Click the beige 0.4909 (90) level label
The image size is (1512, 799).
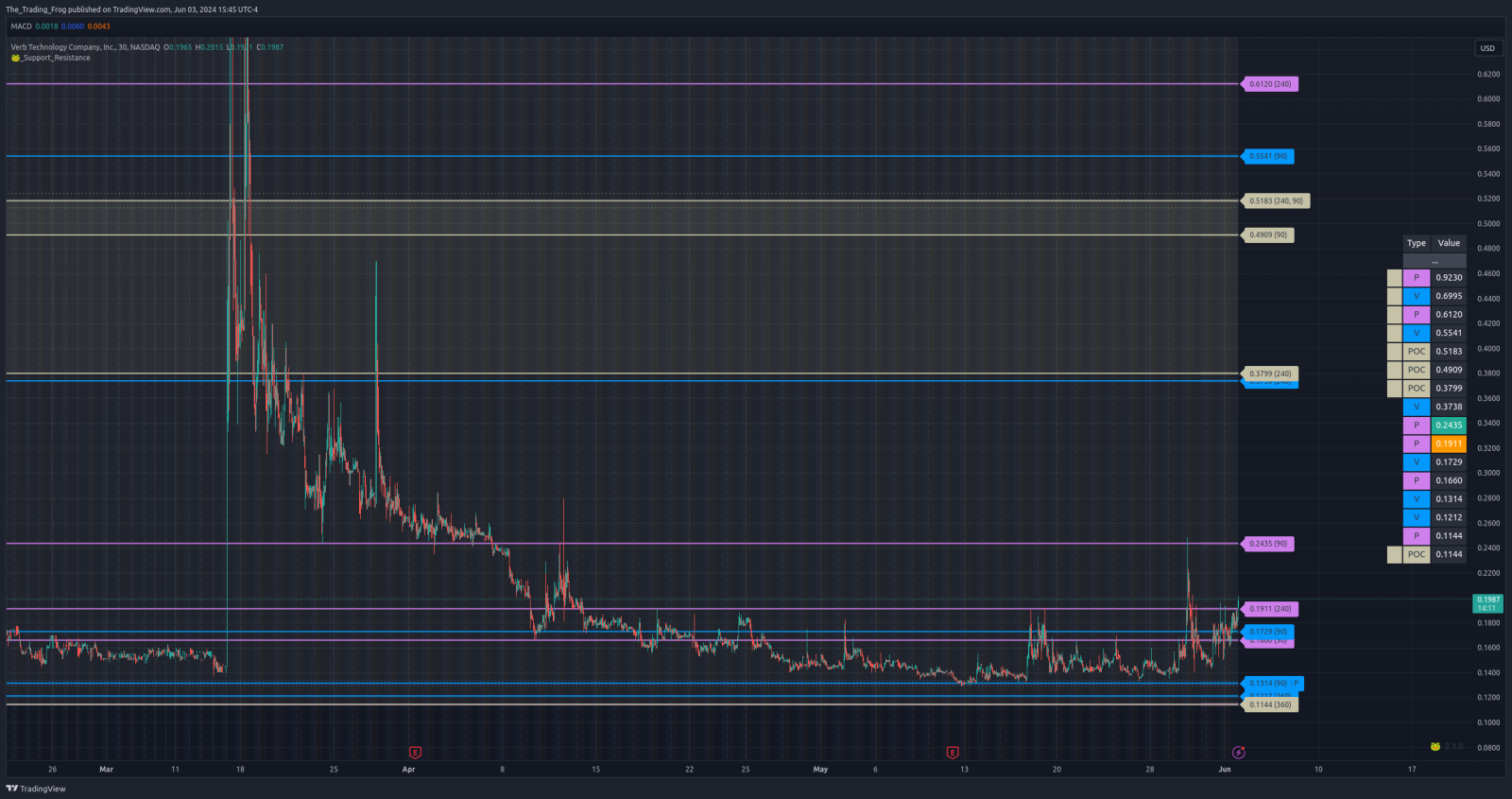point(1267,234)
